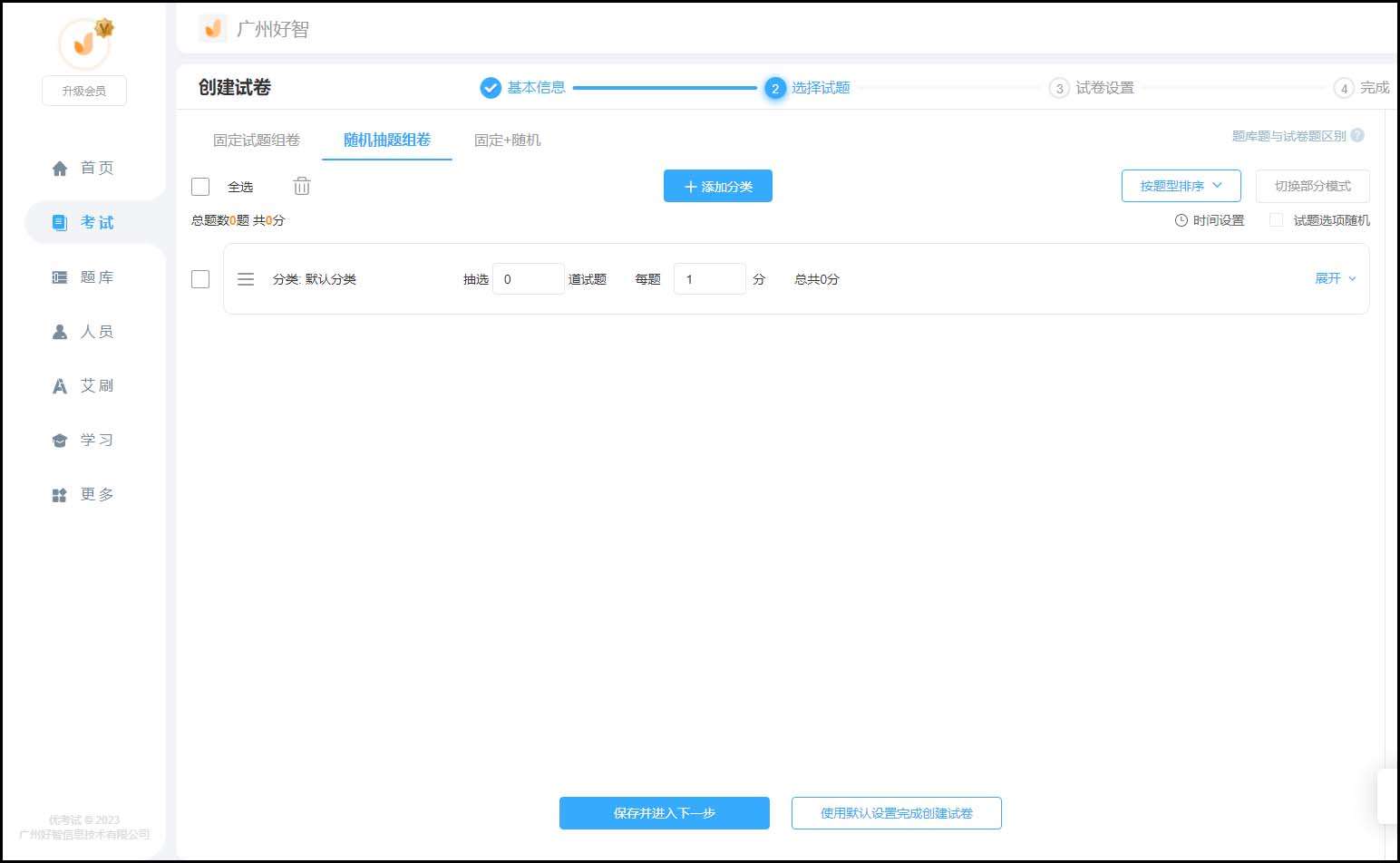Click the home icon in sidebar

[x=60, y=169]
